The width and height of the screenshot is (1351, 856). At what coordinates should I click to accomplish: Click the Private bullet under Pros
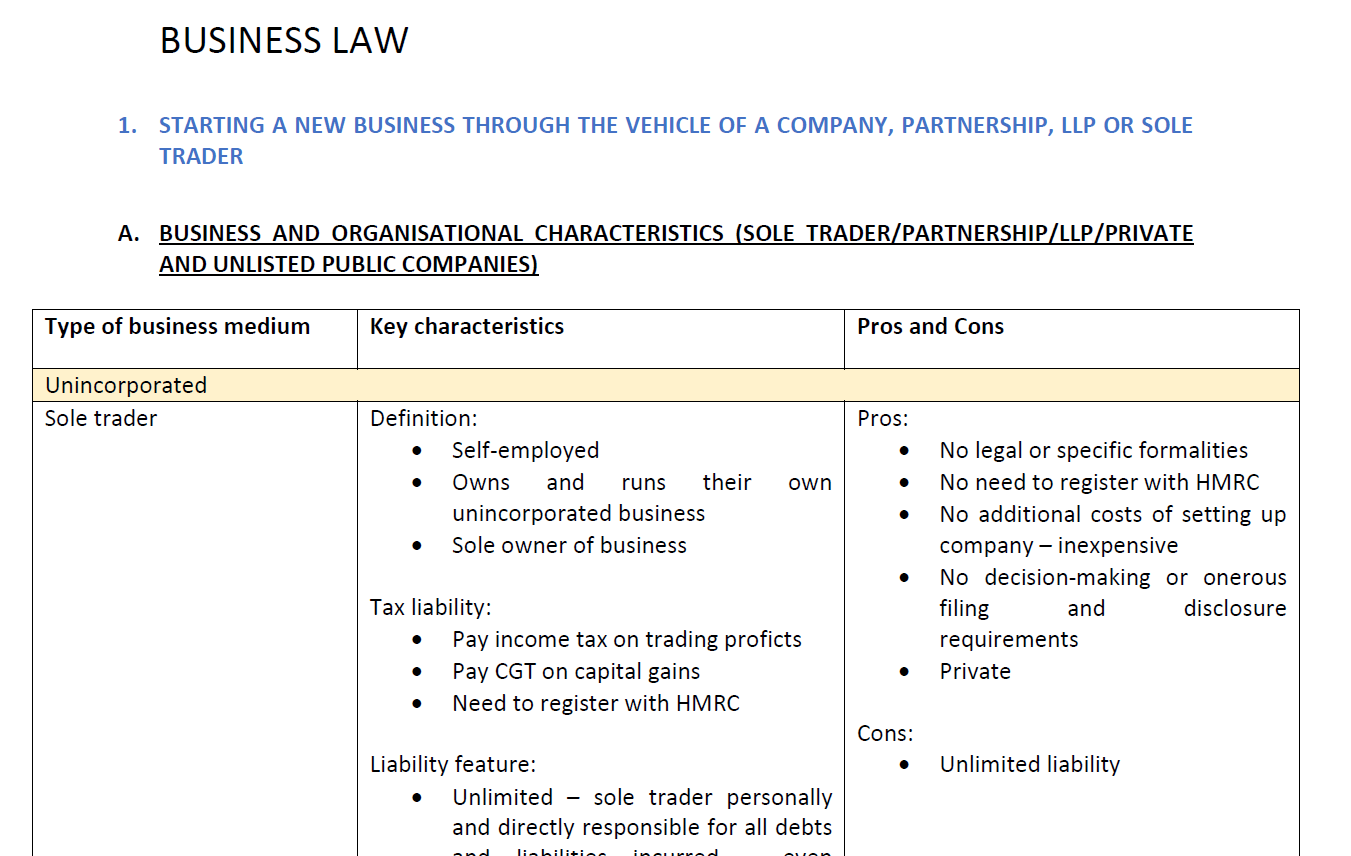(975, 671)
